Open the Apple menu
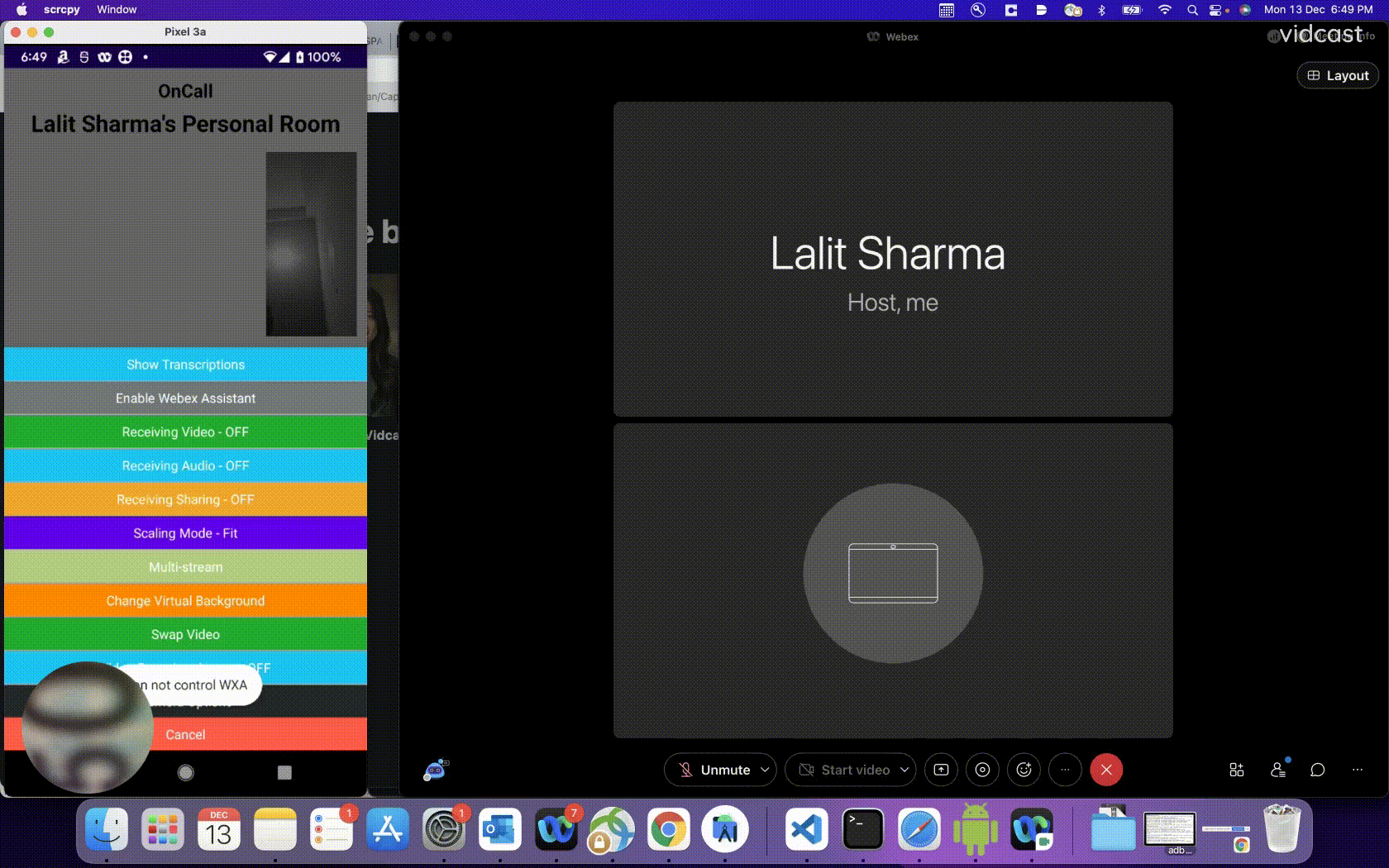Image resolution: width=1389 pixels, height=868 pixels. (x=22, y=10)
